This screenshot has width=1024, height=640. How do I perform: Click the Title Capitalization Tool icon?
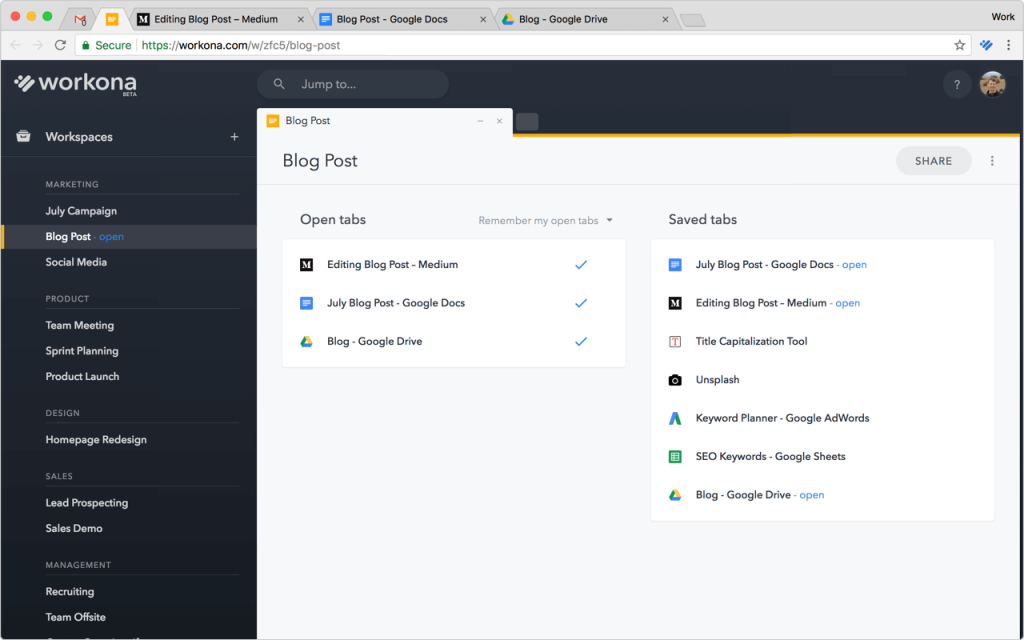point(676,341)
